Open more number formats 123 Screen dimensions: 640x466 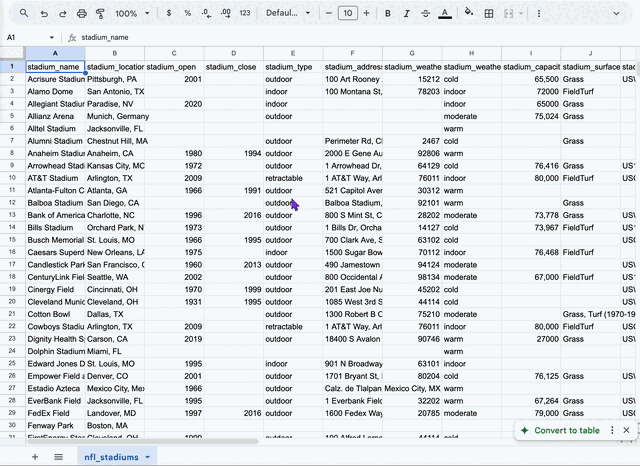[x=244, y=13]
